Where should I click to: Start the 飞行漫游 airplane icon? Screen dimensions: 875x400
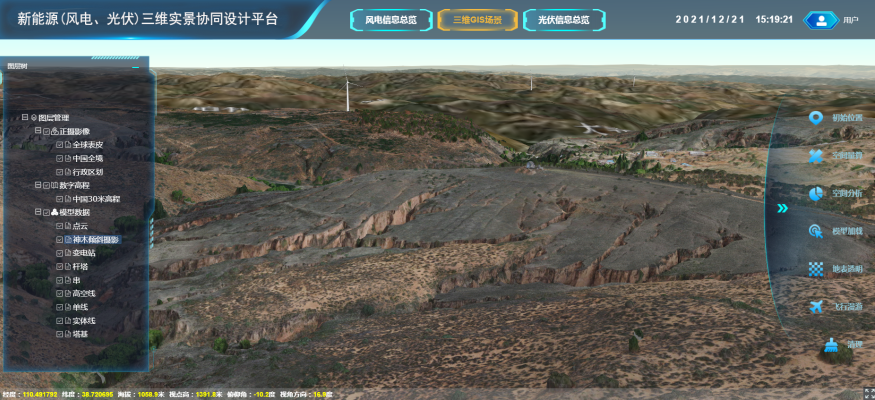(x=816, y=306)
